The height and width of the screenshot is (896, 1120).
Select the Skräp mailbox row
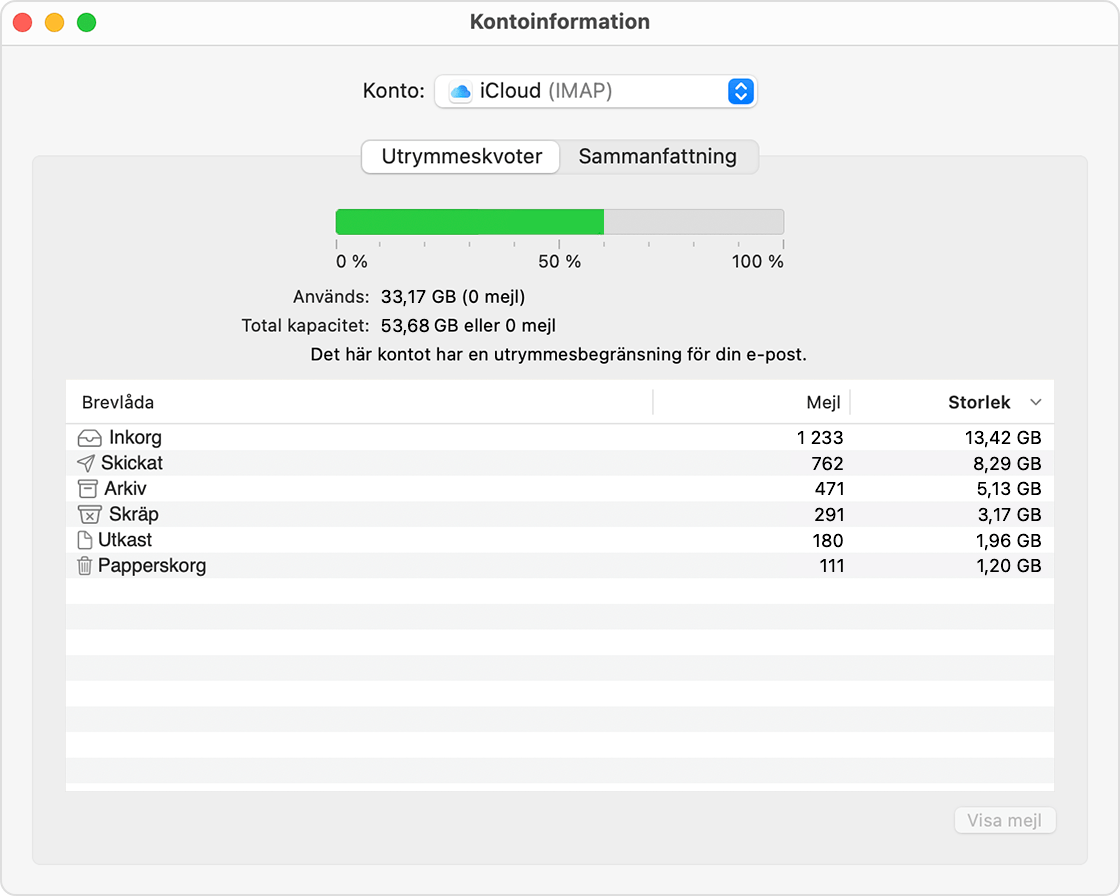559,514
